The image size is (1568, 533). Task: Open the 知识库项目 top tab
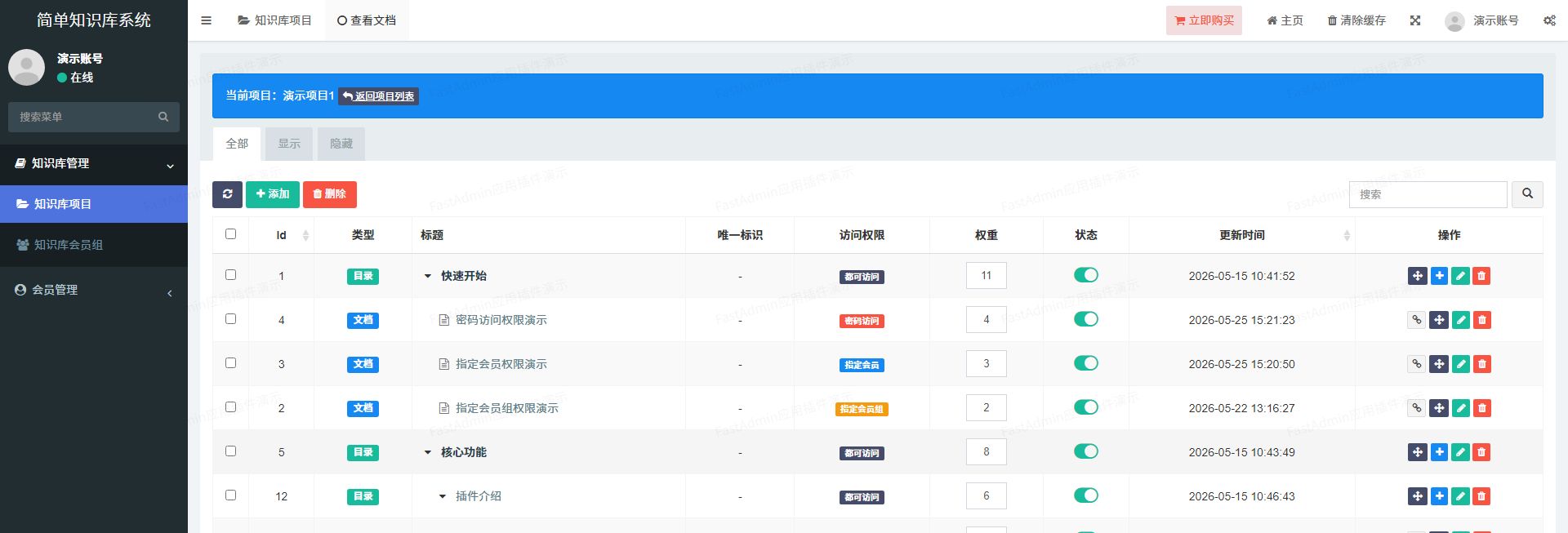(x=275, y=20)
